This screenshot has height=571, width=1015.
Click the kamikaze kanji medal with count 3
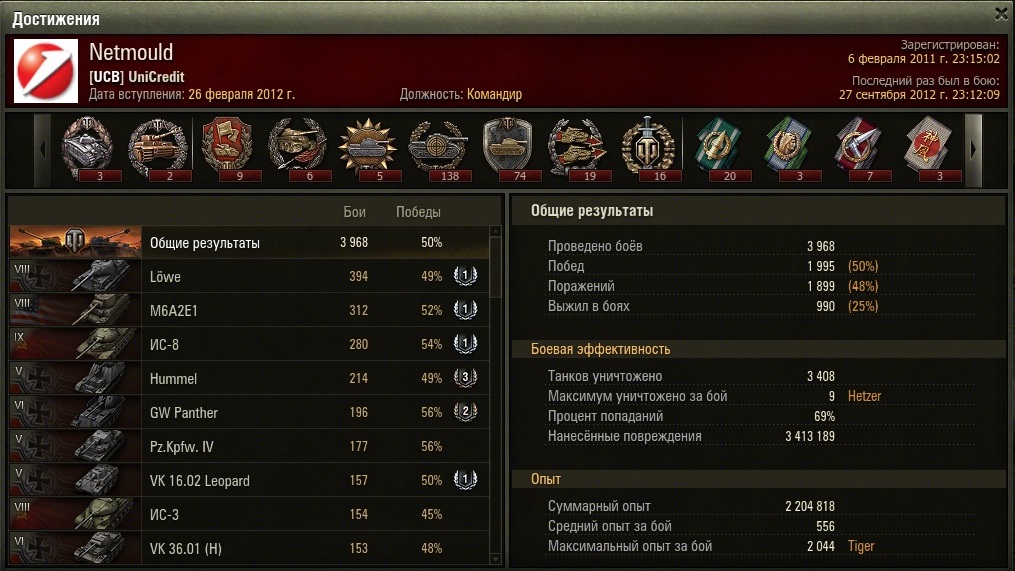[x=929, y=148]
